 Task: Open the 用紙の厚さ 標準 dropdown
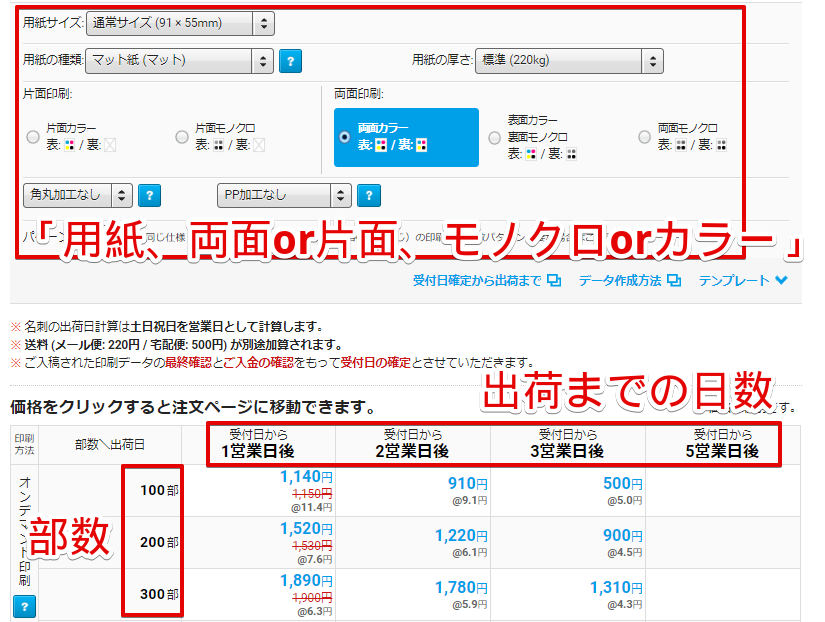point(568,60)
